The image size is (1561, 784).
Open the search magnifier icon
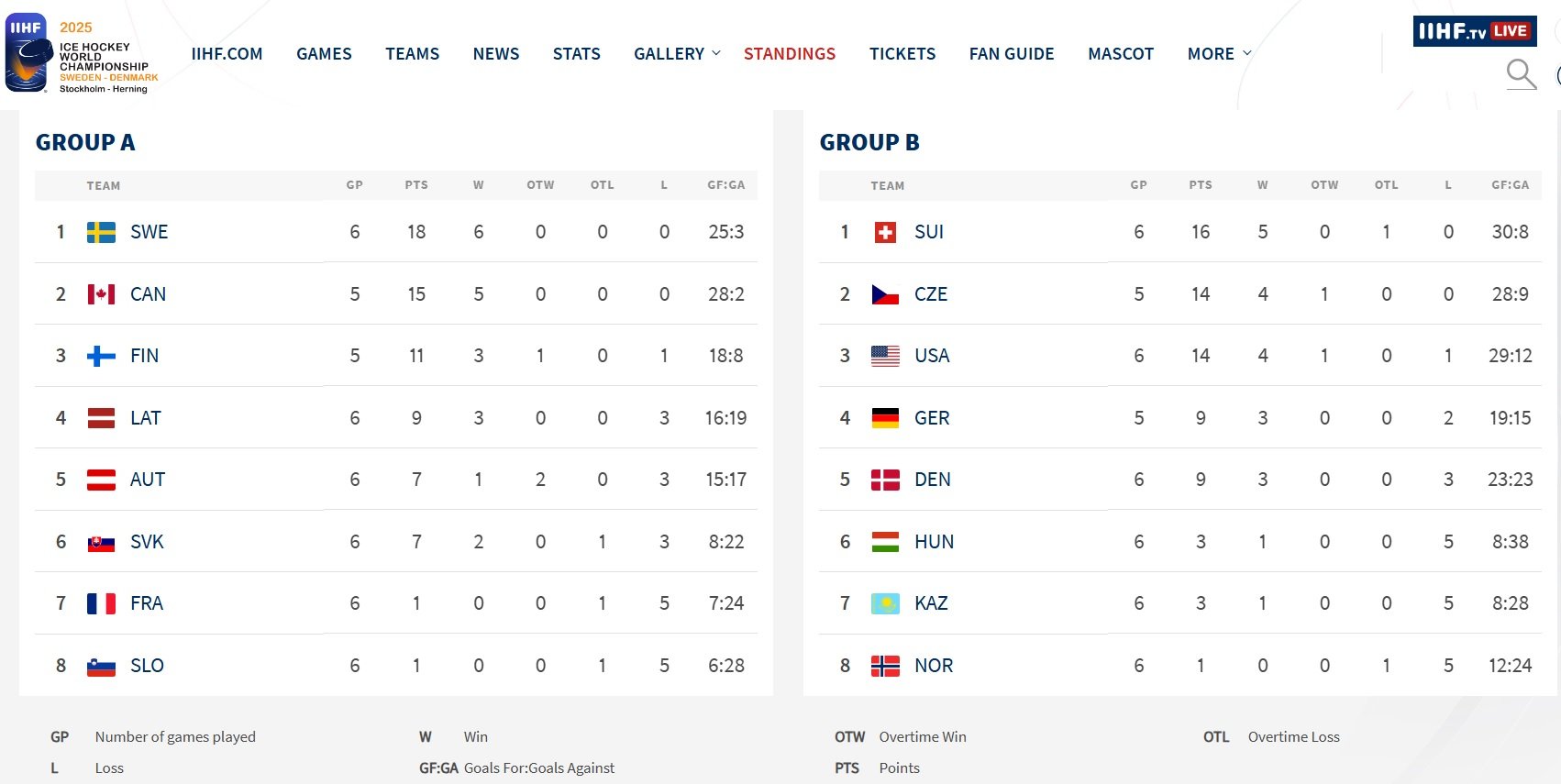tap(1521, 74)
